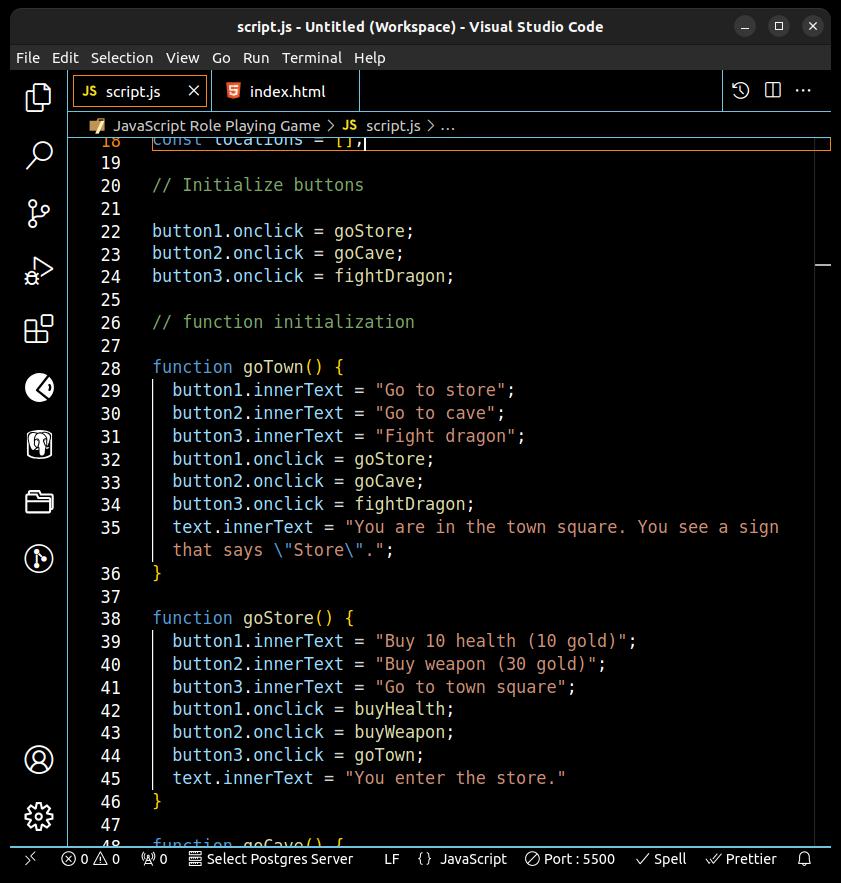
Task: Open the Search view
Action: coord(38,155)
